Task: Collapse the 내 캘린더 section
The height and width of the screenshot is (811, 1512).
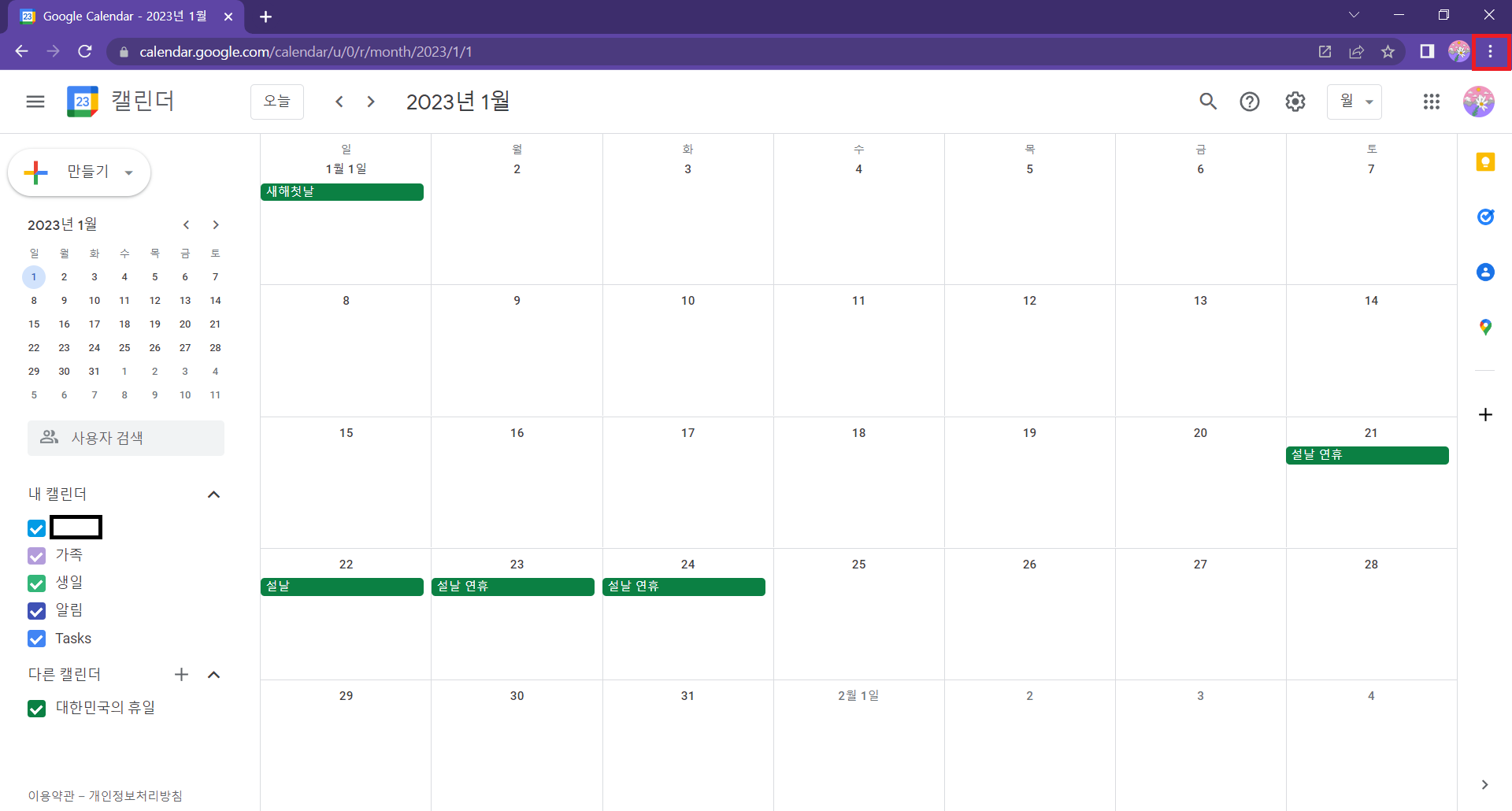Action: [213, 494]
